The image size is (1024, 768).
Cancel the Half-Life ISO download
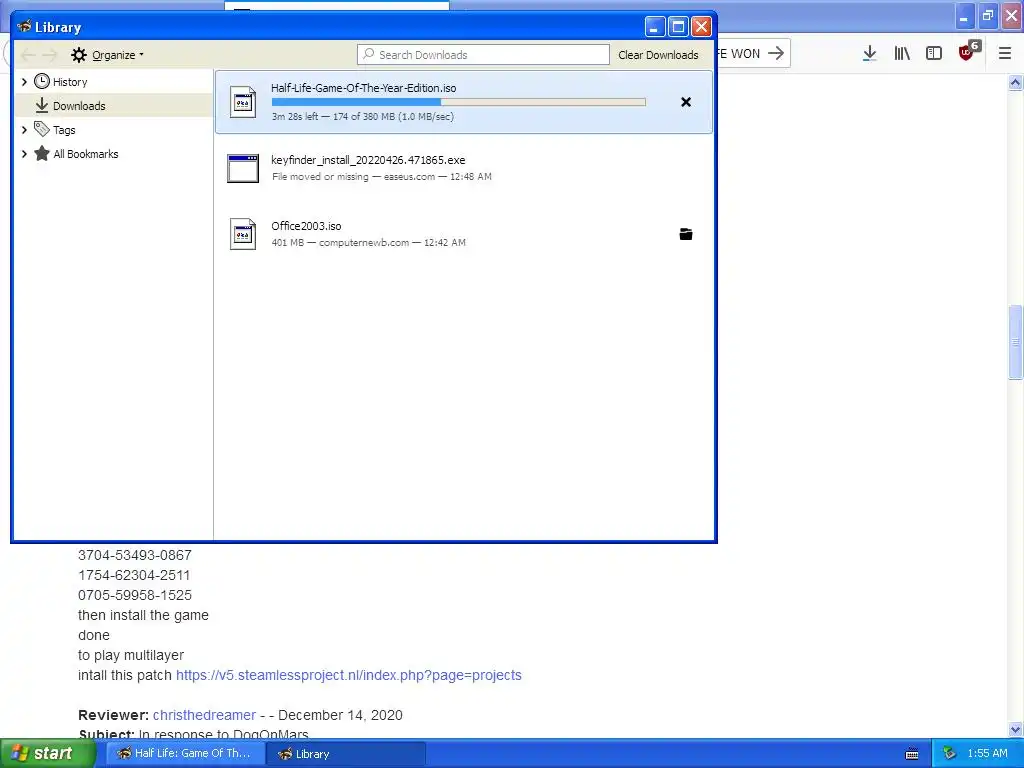tap(686, 102)
